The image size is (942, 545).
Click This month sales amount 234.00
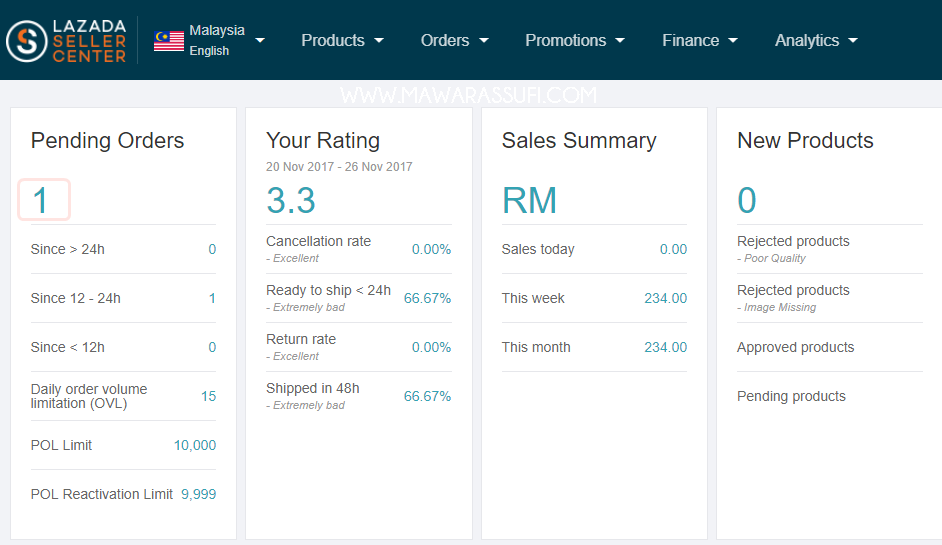[x=665, y=347]
